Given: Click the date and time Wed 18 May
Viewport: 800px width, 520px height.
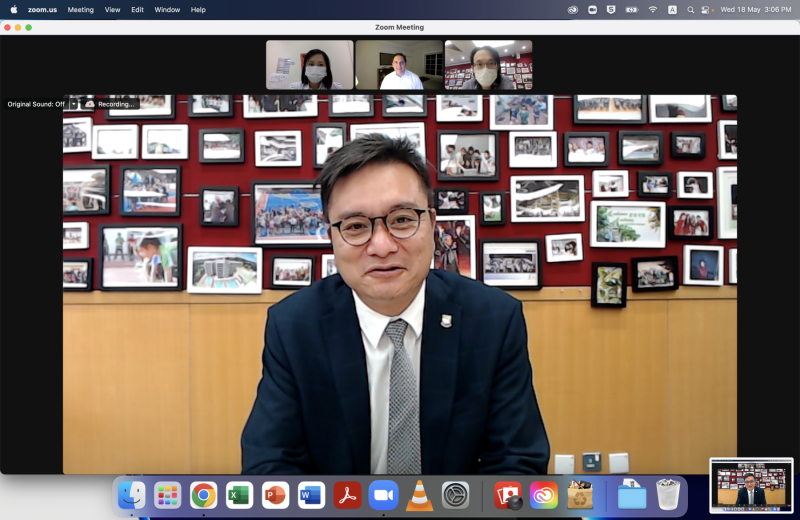Looking at the screenshot, I should click(756, 10).
